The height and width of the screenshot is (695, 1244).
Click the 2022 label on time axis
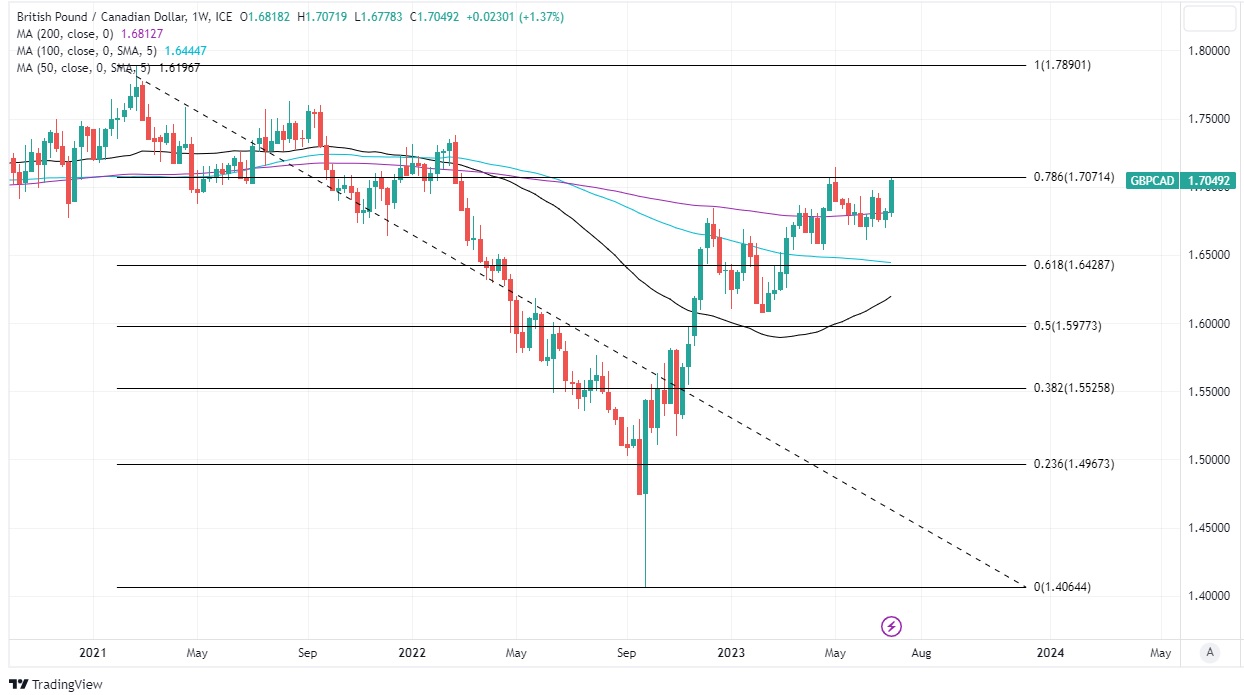pos(412,653)
